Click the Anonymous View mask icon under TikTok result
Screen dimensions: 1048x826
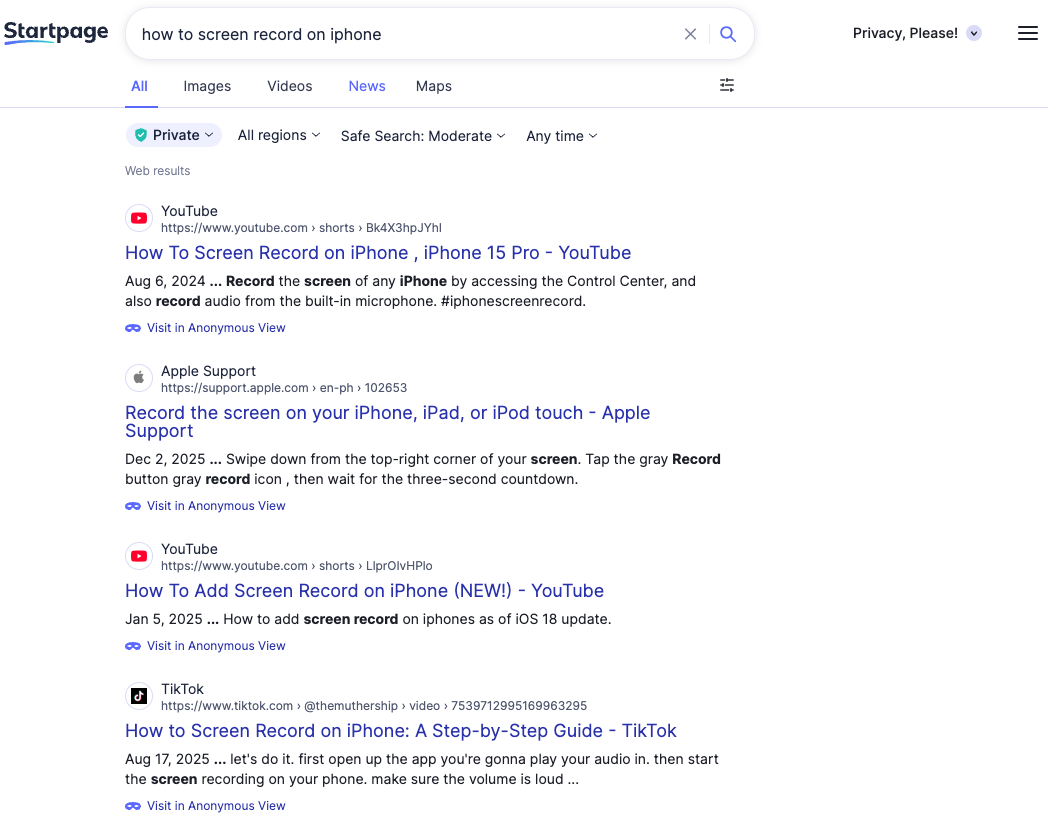(x=133, y=806)
